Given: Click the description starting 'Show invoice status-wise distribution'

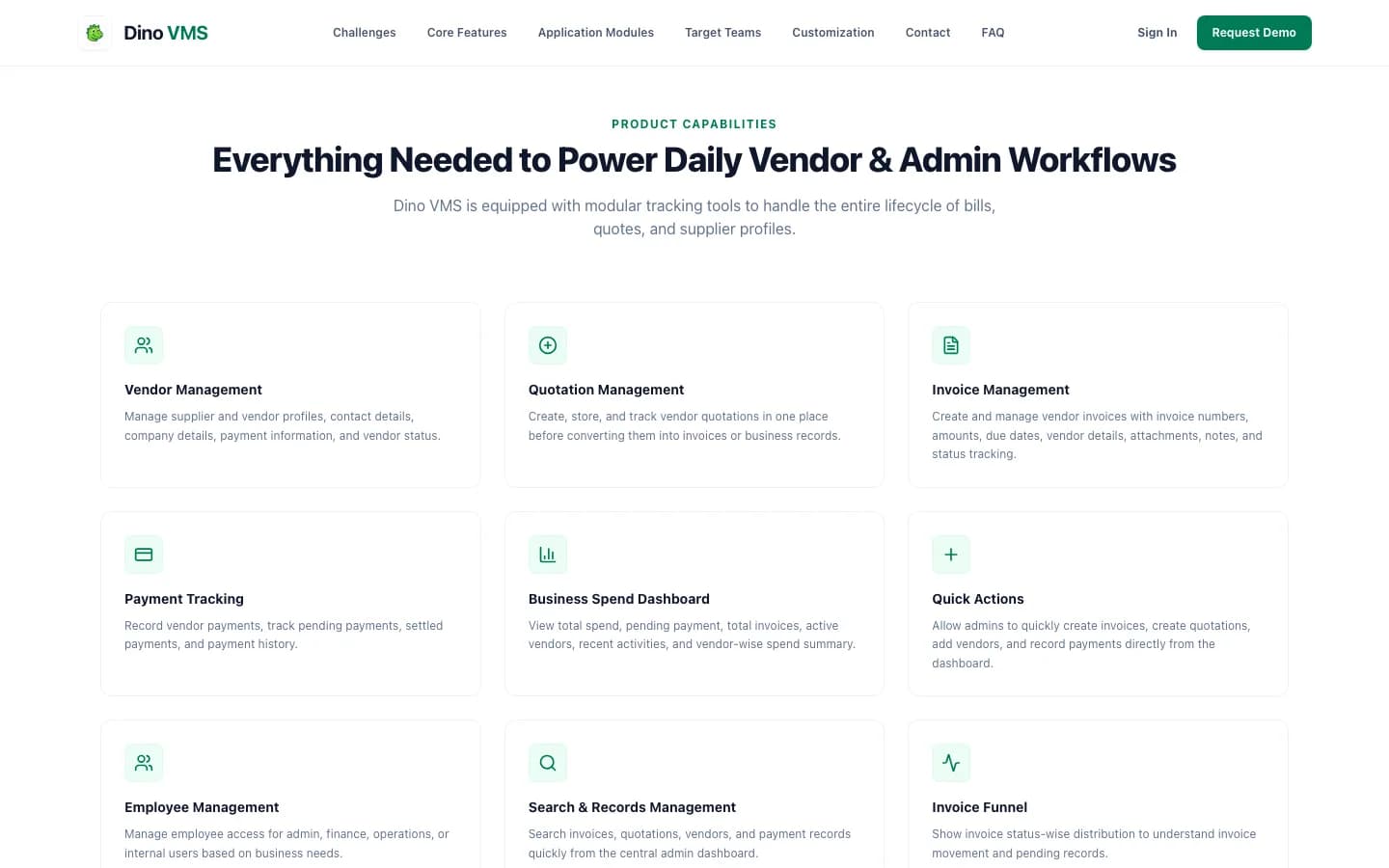Looking at the screenshot, I should click(x=1094, y=844).
